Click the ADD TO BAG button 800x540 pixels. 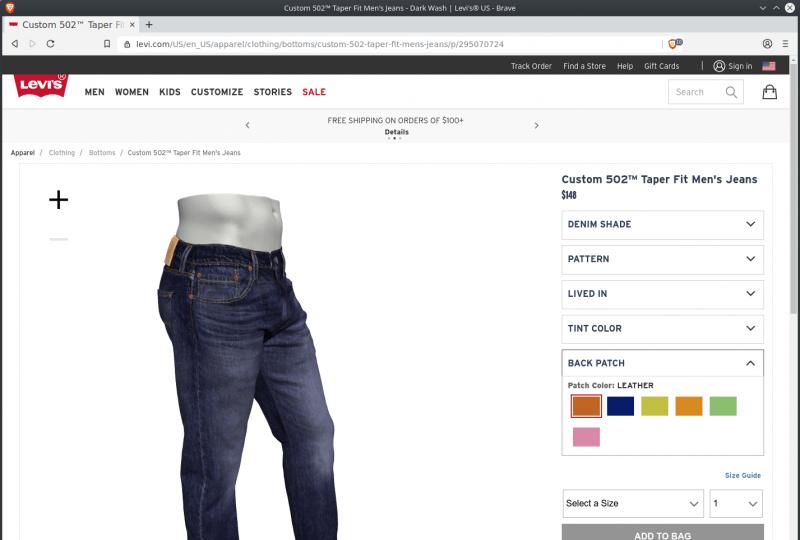[x=662, y=532]
